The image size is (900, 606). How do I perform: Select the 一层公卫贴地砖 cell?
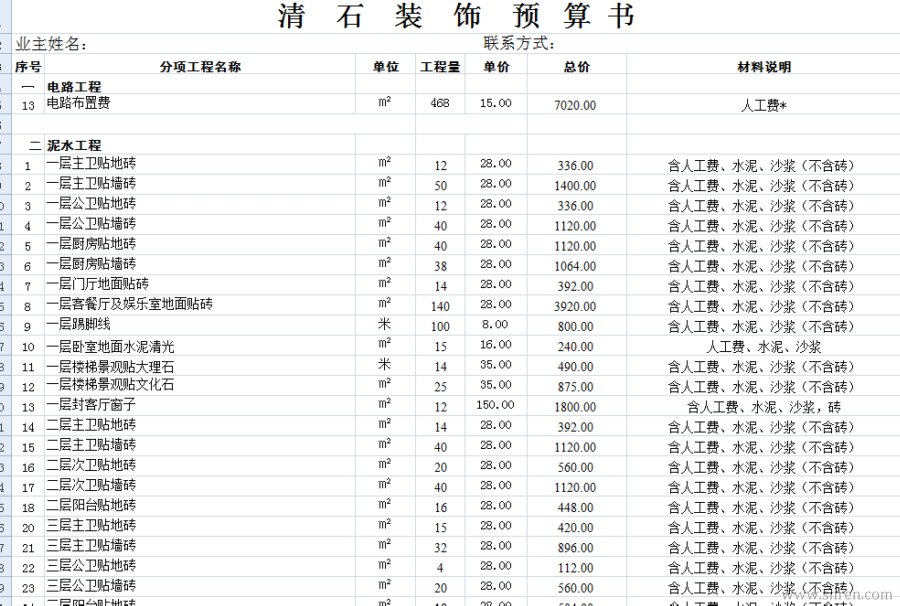(200, 204)
